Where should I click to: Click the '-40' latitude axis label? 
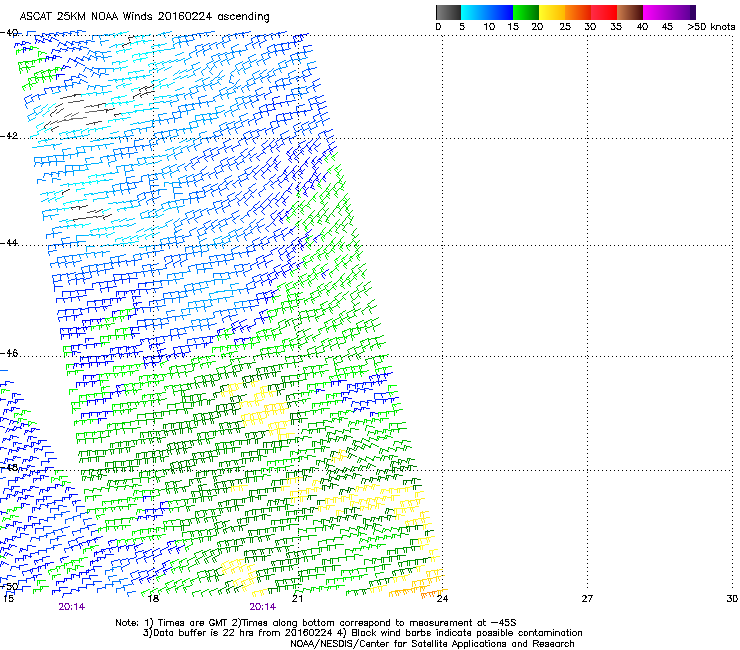coord(9,33)
